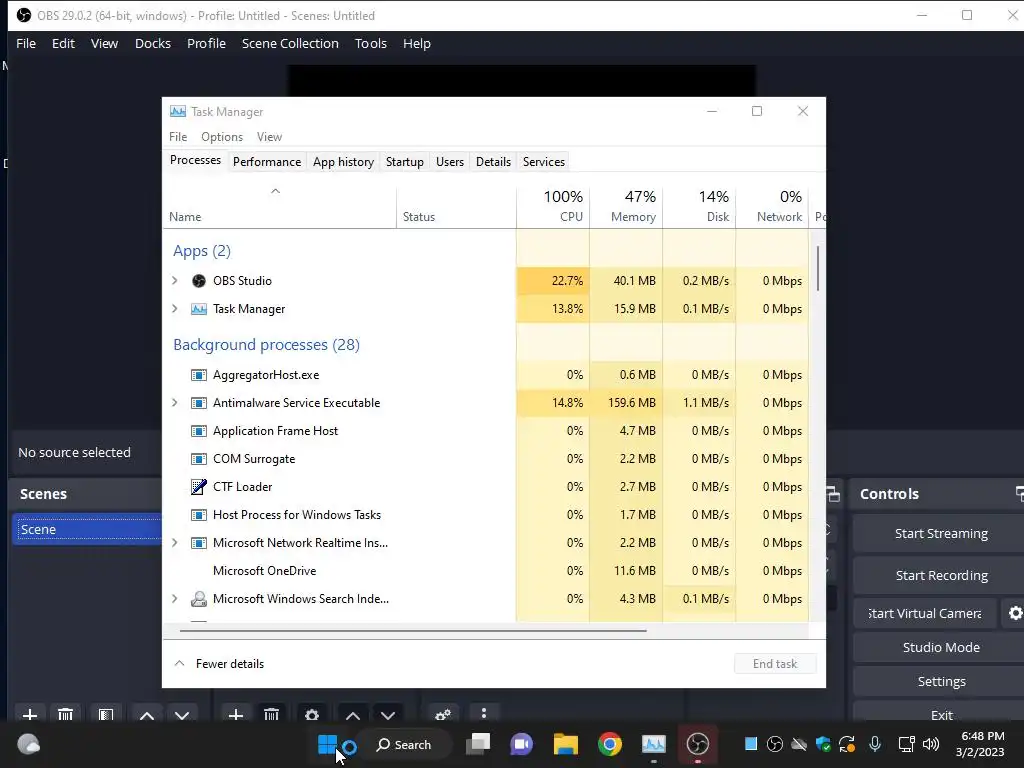The image size is (1024, 768).
Task: Open OBS Scene Collection menu
Action: click(290, 44)
